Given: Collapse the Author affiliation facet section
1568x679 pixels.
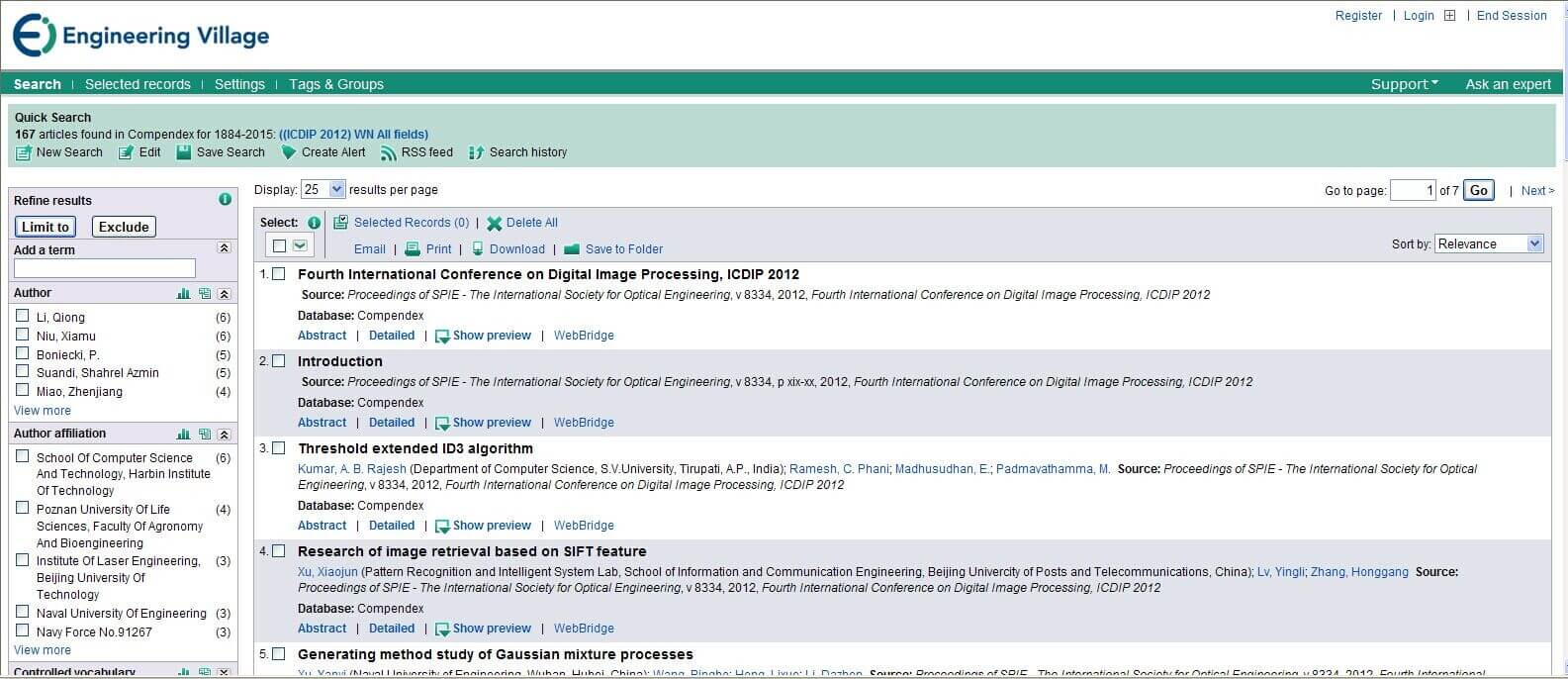Looking at the screenshot, I should [x=225, y=435].
